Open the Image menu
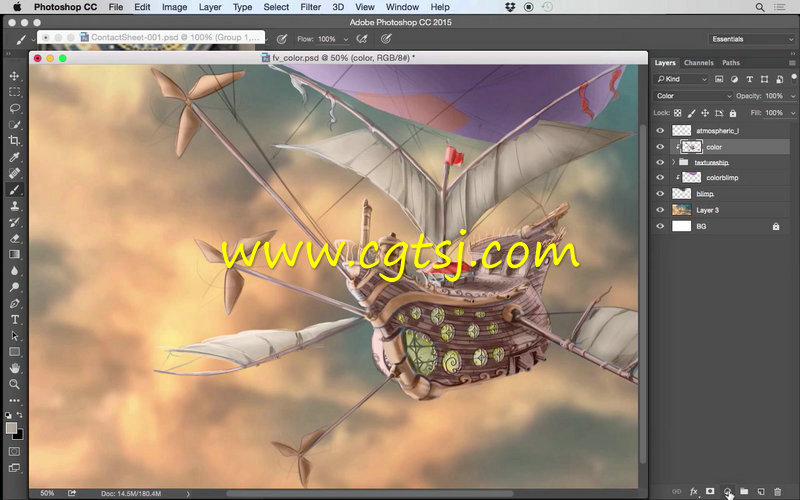The height and width of the screenshot is (500, 800). [x=174, y=7]
